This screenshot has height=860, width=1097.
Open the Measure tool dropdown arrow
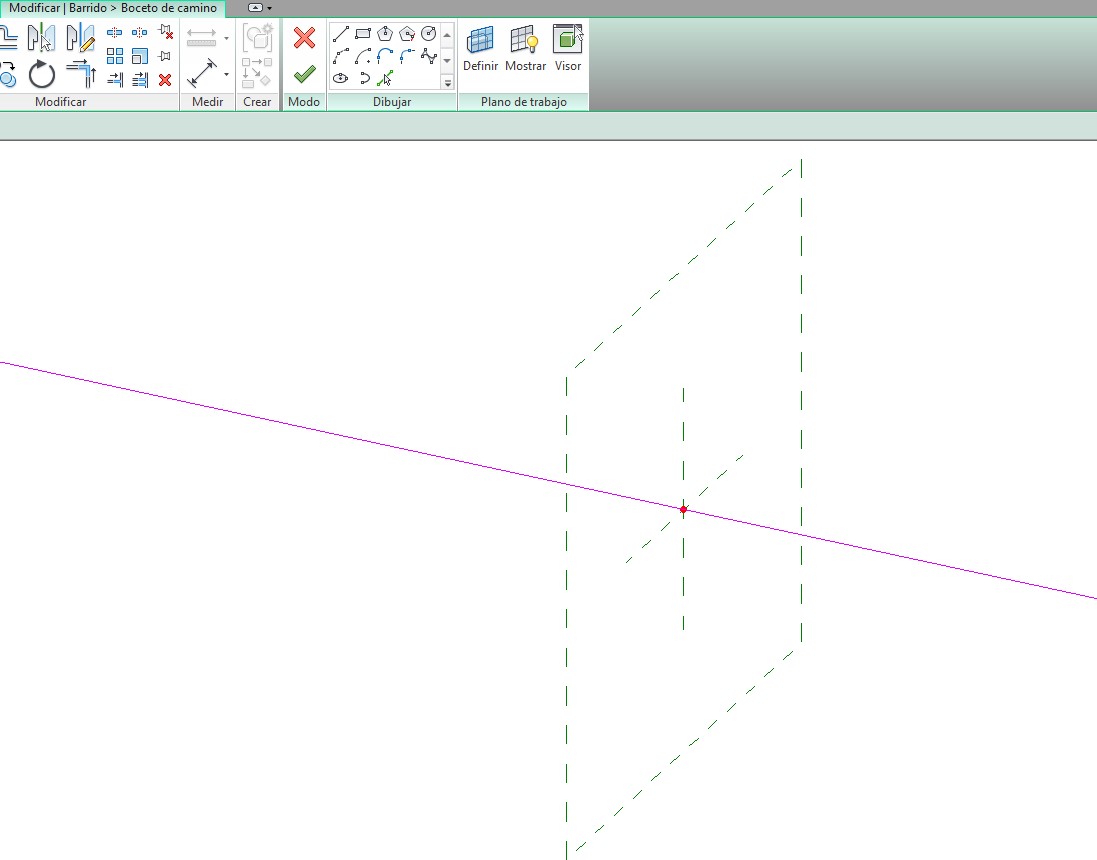point(226,38)
